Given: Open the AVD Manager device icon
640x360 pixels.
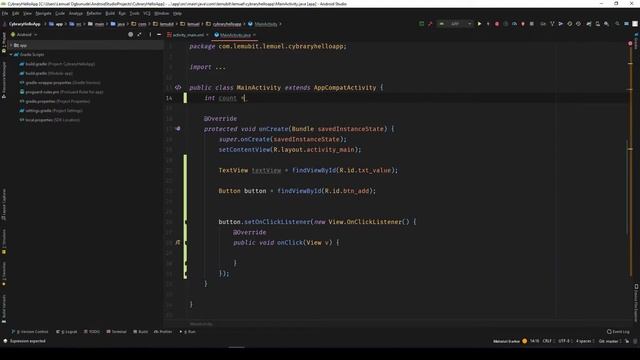Looking at the screenshot, I should click(x=597, y=24).
